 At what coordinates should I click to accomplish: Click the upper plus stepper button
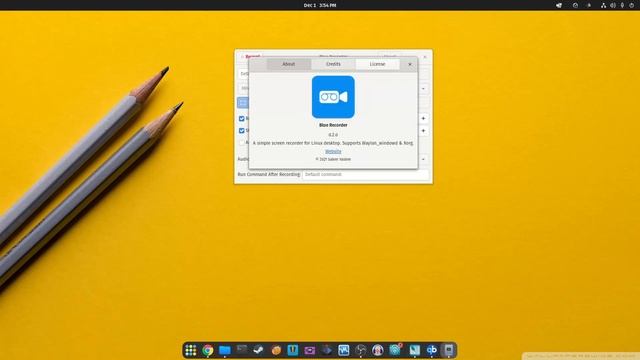tap(423, 118)
